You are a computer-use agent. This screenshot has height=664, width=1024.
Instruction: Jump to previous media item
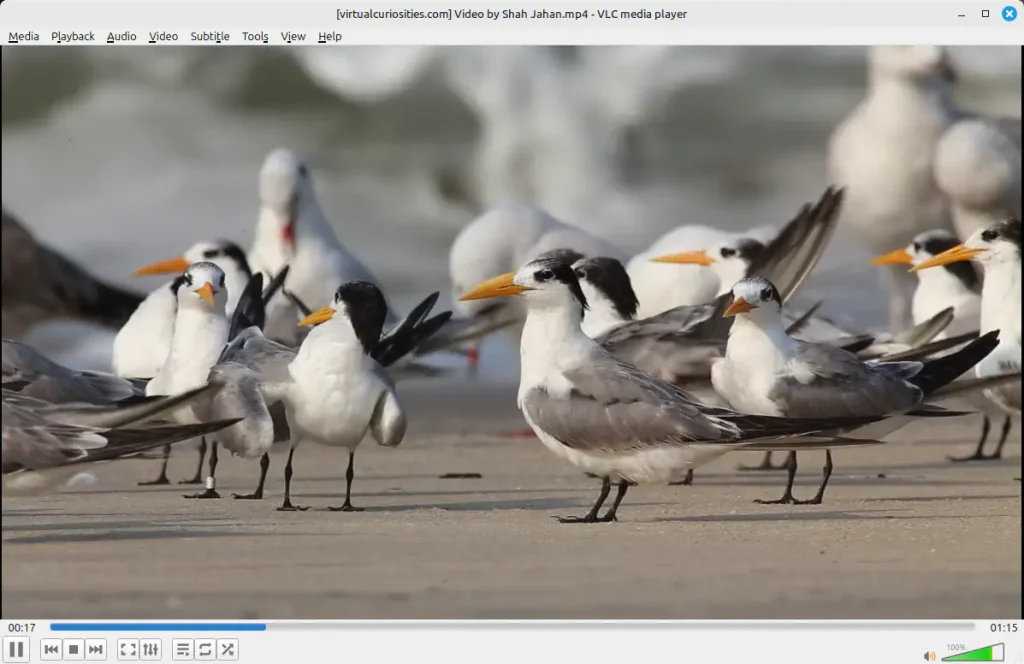coord(52,650)
